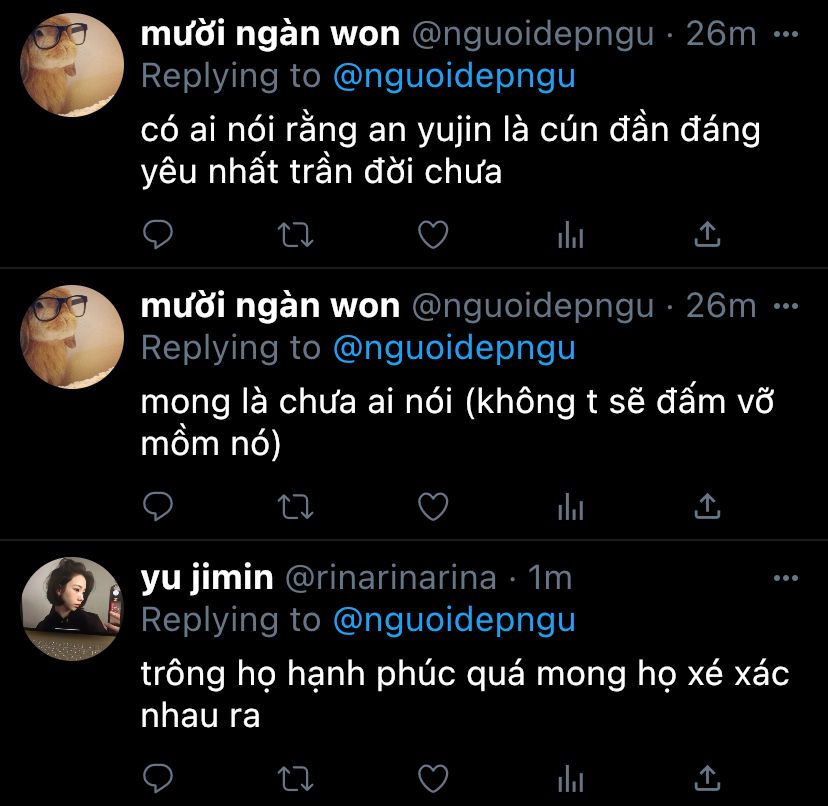Reply to yu jimin's tweet
The height and width of the screenshot is (806, 828).
point(158,779)
